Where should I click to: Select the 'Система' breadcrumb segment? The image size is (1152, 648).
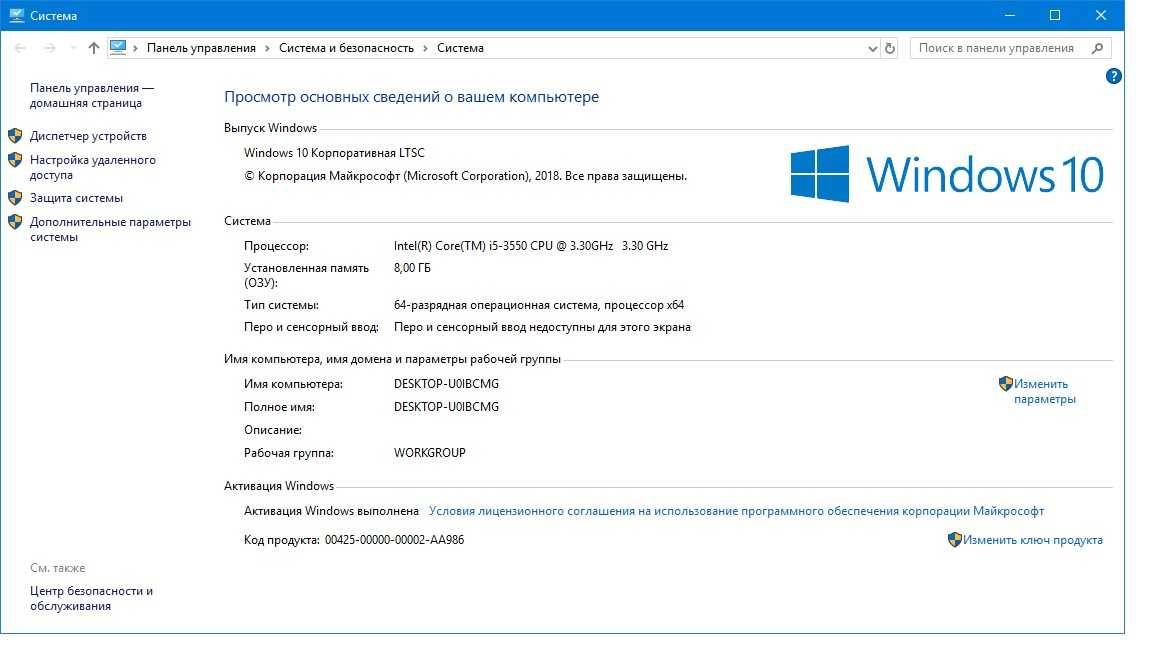pos(460,48)
